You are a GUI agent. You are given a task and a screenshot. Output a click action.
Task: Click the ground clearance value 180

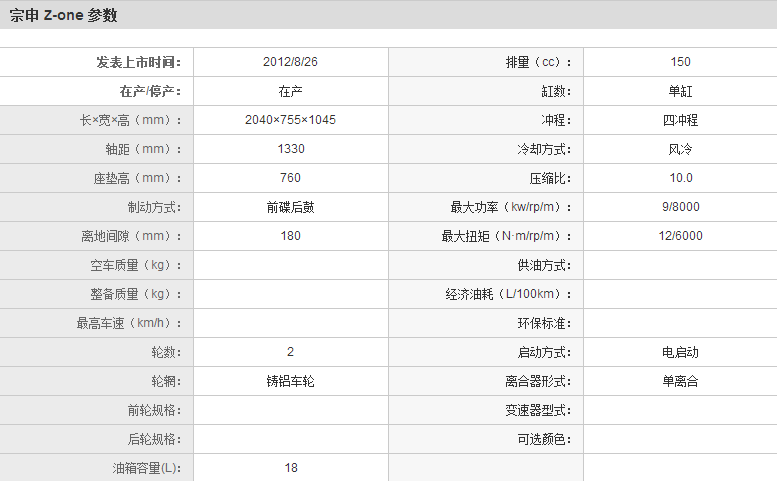click(x=290, y=236)
